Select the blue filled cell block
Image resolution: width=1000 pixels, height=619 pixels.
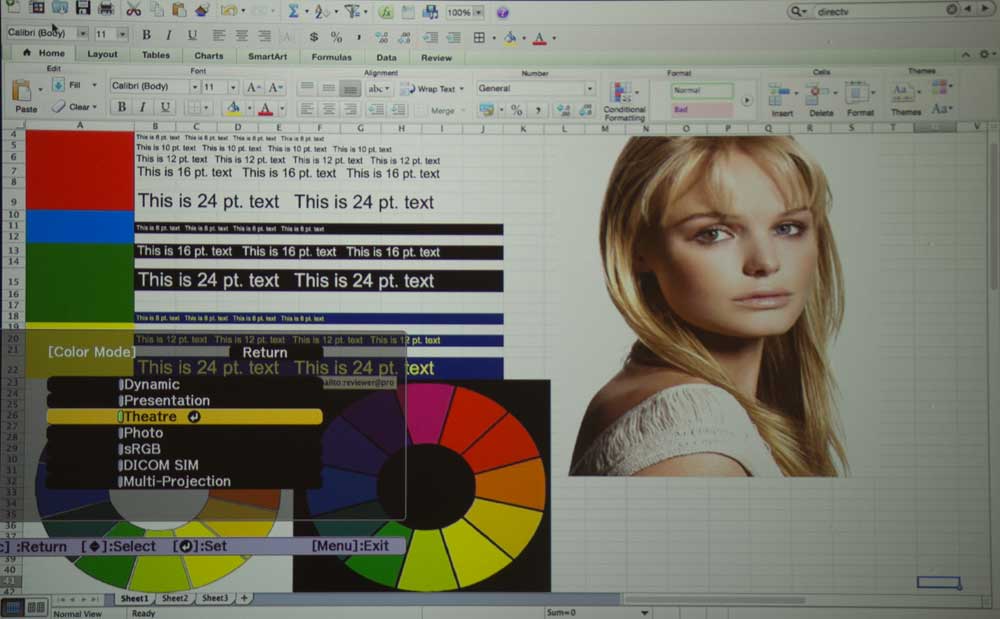[x=80, y=228]
